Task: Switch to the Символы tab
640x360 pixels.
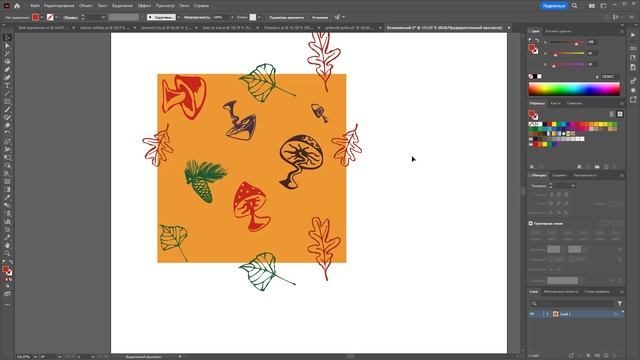Action: click(x=574, y=103)
